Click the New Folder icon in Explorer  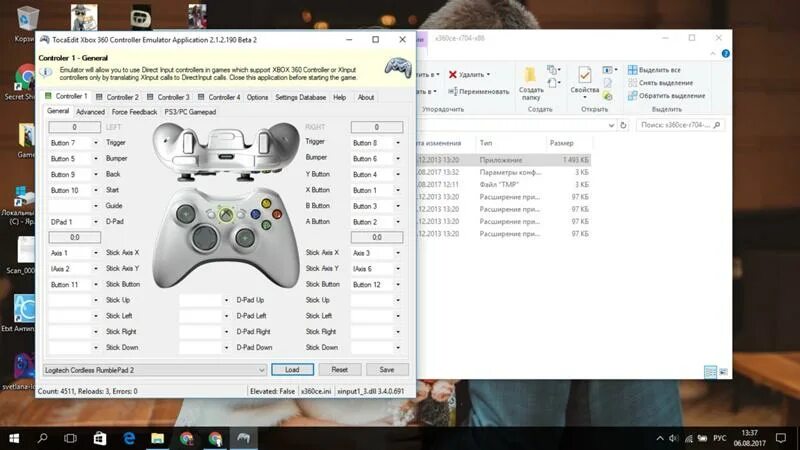pos(531,76)
